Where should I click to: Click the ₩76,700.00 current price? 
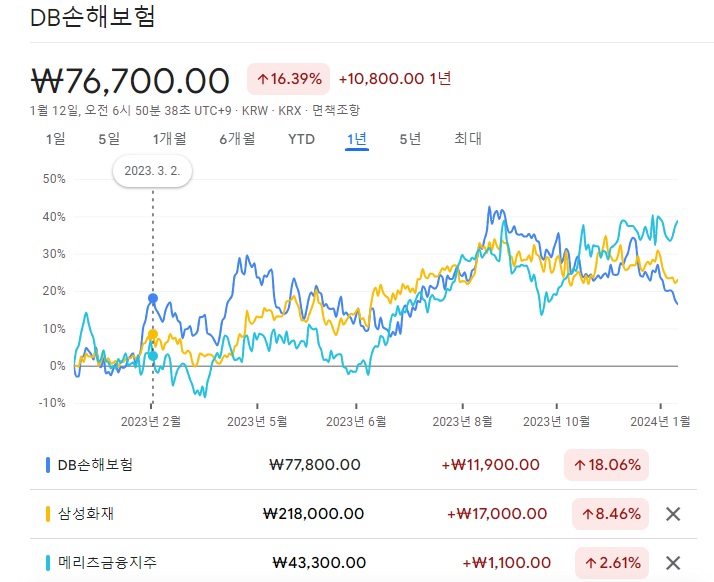[x=130, y=81]
